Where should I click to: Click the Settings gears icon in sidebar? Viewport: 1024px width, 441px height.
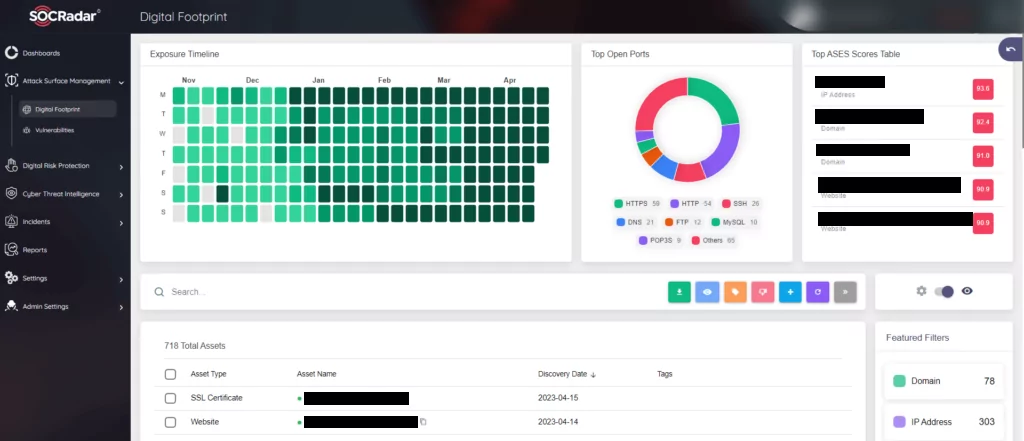11,278
